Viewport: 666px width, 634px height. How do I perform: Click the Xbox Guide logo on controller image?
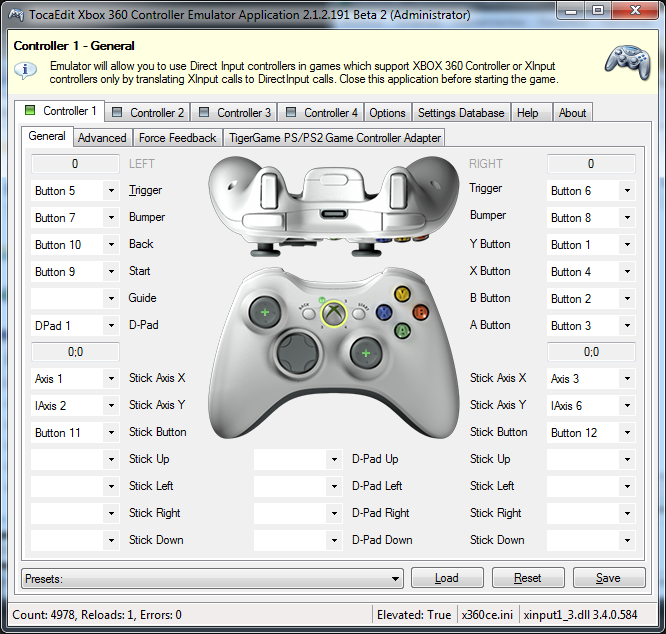(334, 314)
